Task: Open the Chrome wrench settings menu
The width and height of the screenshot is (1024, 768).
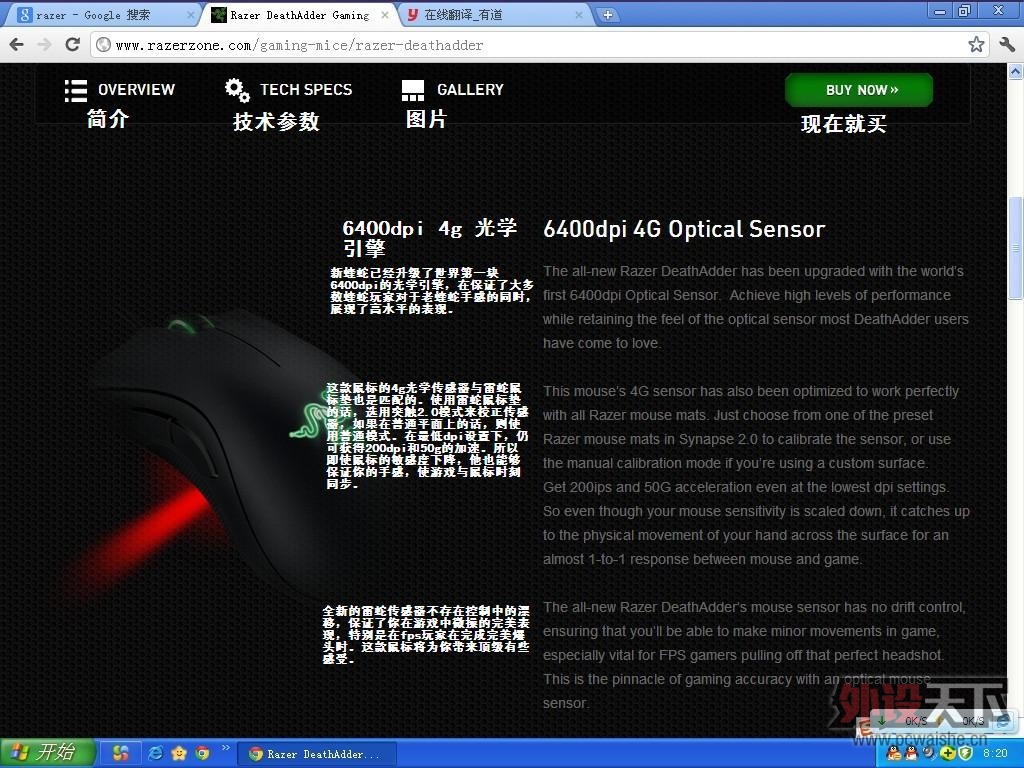Action: (x=1006, y=44)
